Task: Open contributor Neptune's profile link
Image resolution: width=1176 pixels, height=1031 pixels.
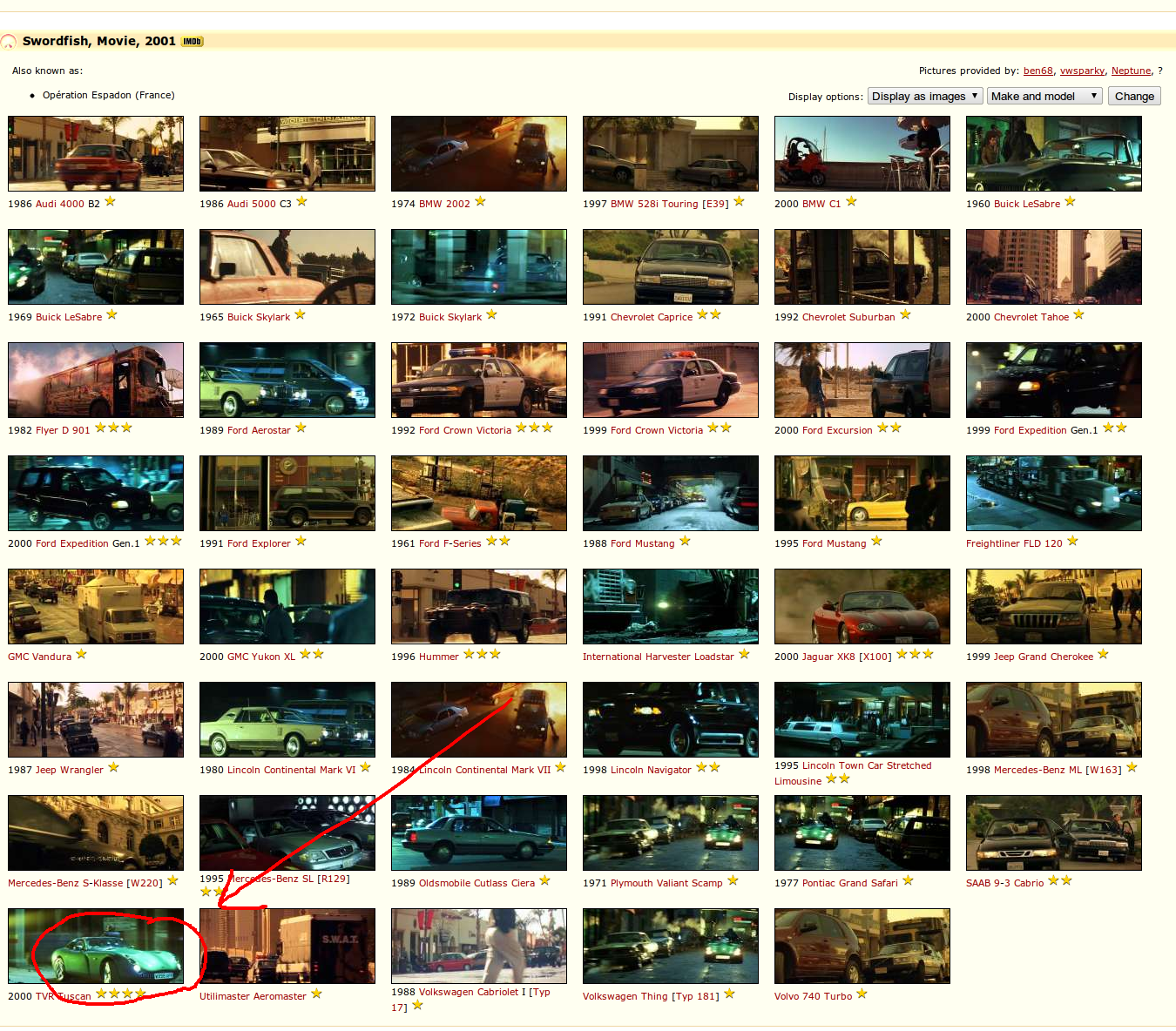Action: tap(1131, 71)
